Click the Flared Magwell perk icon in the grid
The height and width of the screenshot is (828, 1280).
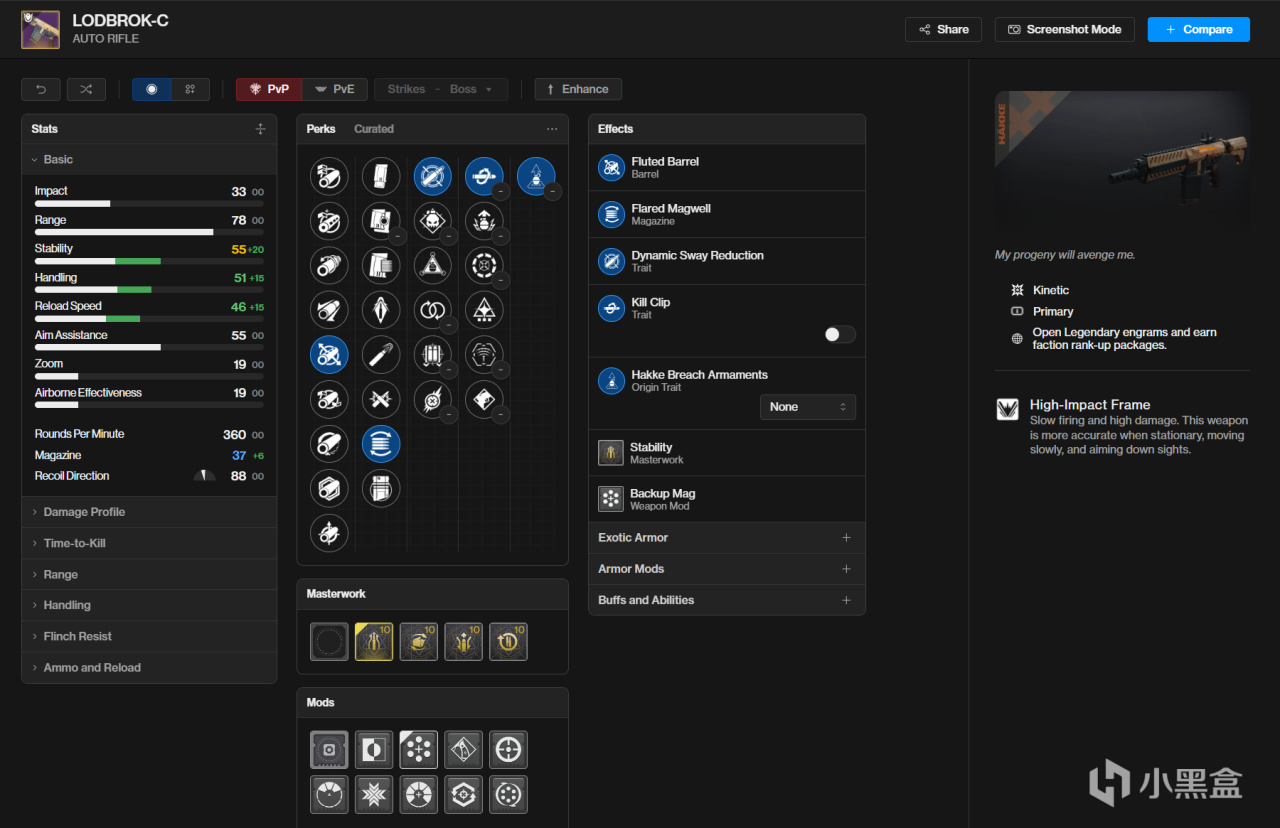point(381,443)
